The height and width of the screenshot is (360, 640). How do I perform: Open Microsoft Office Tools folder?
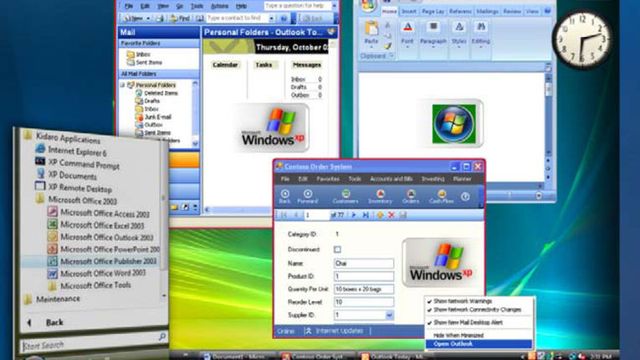point(89,285)
